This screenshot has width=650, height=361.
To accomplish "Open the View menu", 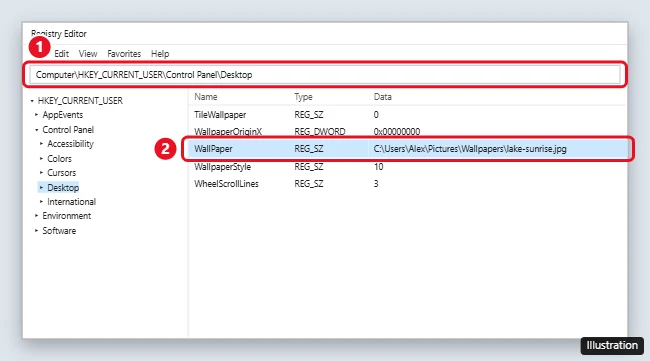I will point(88,54).
